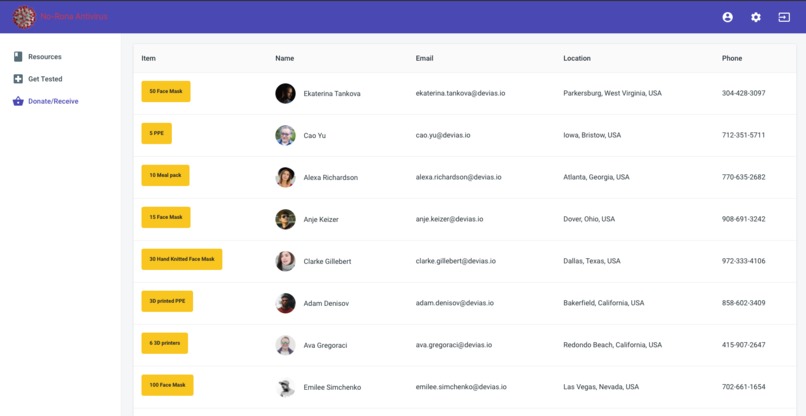Click email ava.gregoraci@devias.io
806x416 pixels.
point(454,345)
